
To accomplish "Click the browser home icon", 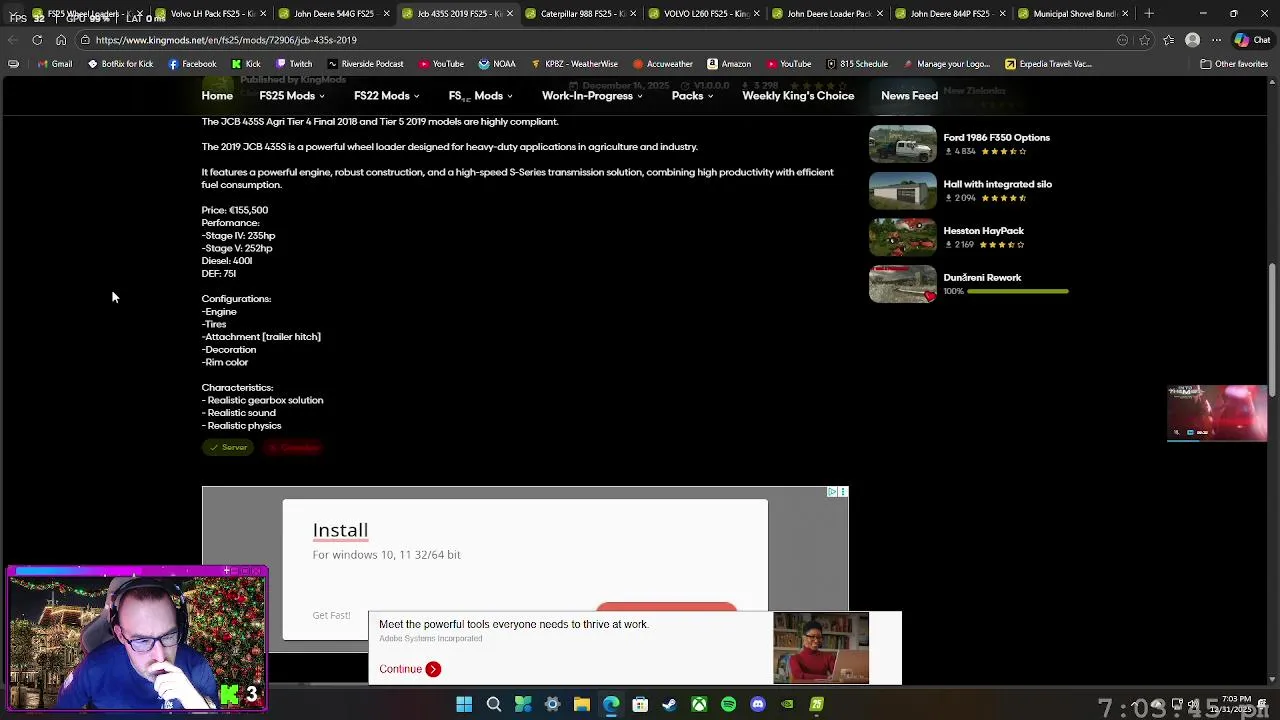I will pyautogui.click(x=61, y=40).
